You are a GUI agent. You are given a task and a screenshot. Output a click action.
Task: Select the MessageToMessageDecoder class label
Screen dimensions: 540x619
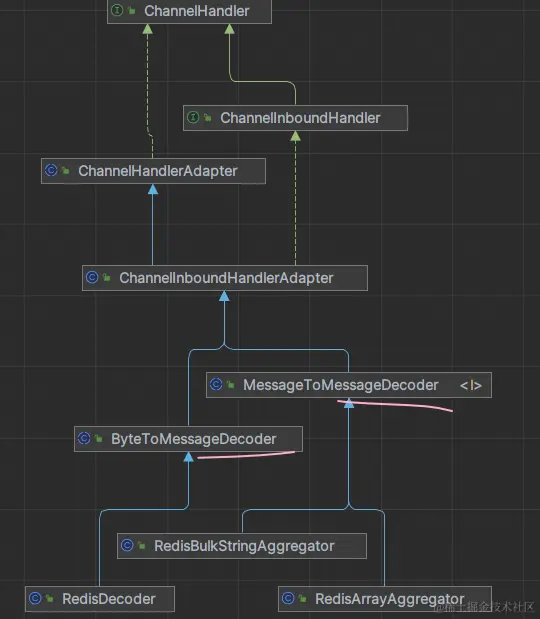click(341, 385)
